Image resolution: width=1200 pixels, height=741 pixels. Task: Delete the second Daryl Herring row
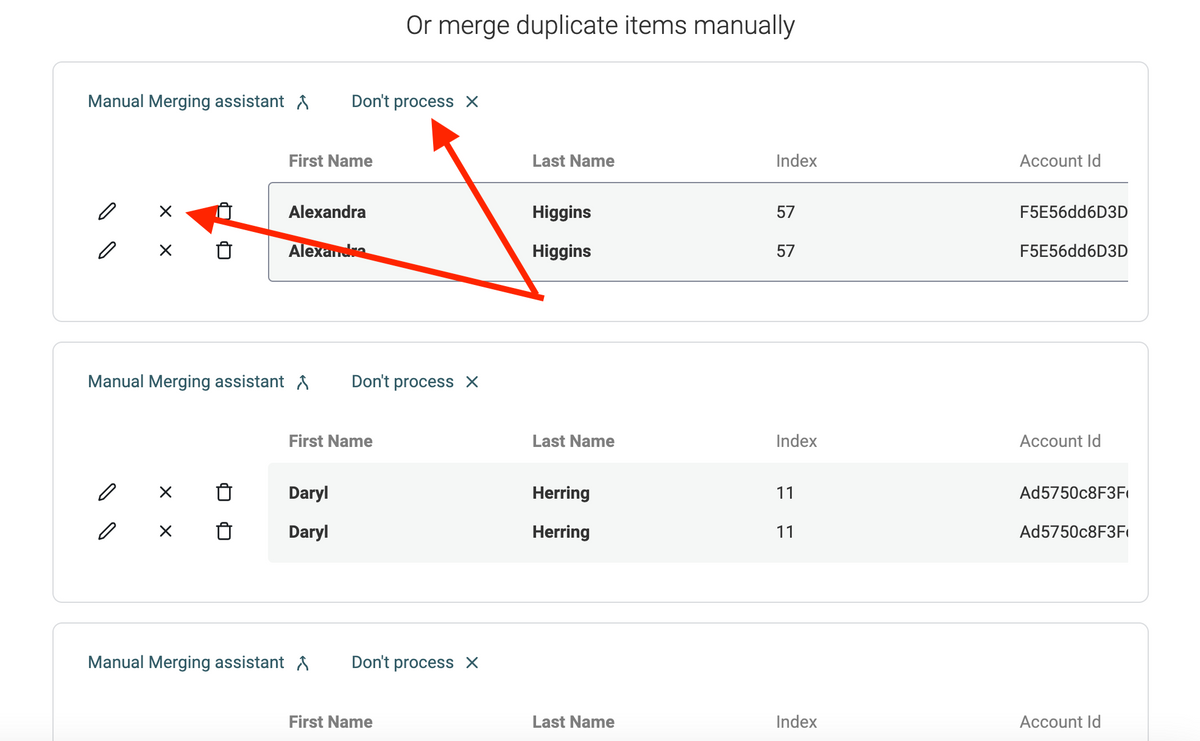coord(224,531)
